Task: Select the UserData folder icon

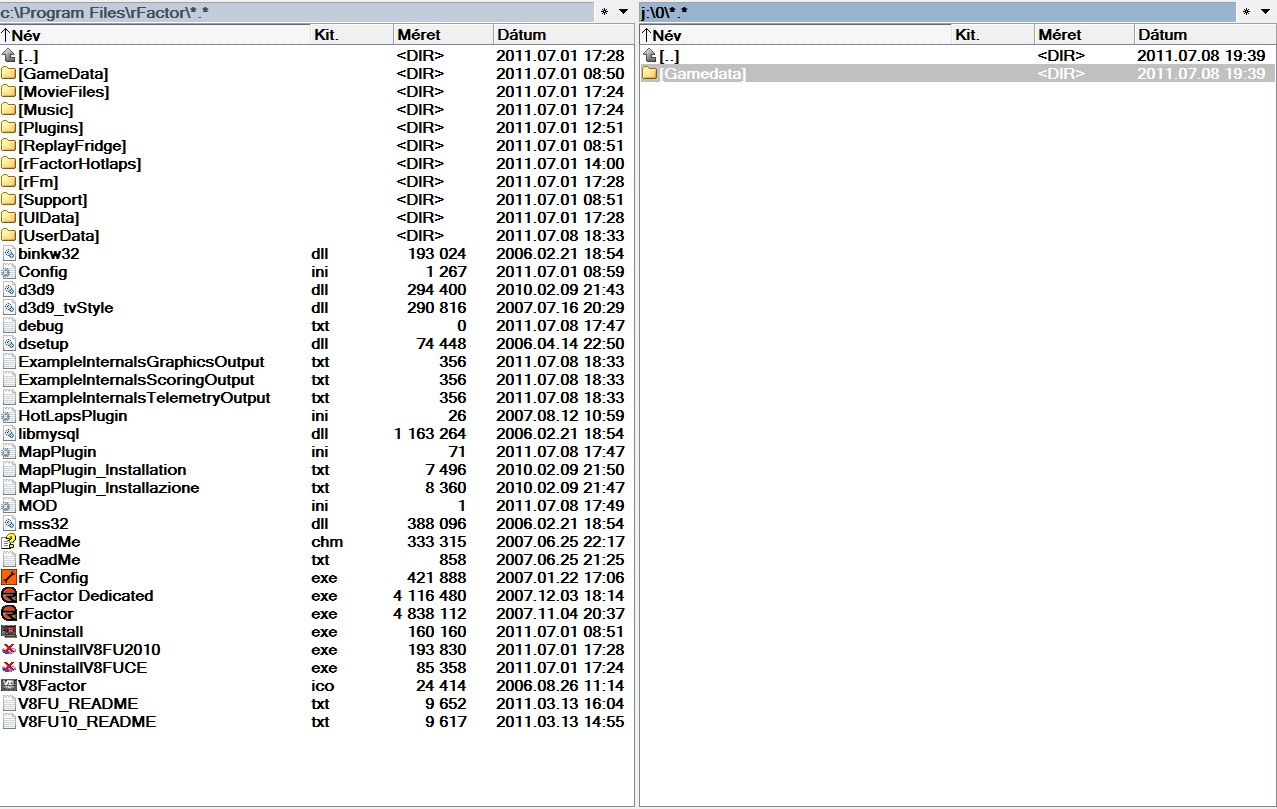Action: coord(9,236)
